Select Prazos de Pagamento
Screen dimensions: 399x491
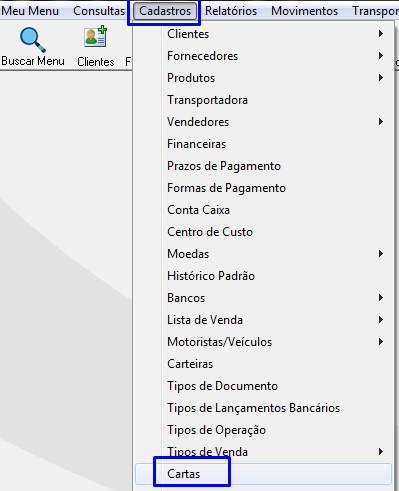263,166
